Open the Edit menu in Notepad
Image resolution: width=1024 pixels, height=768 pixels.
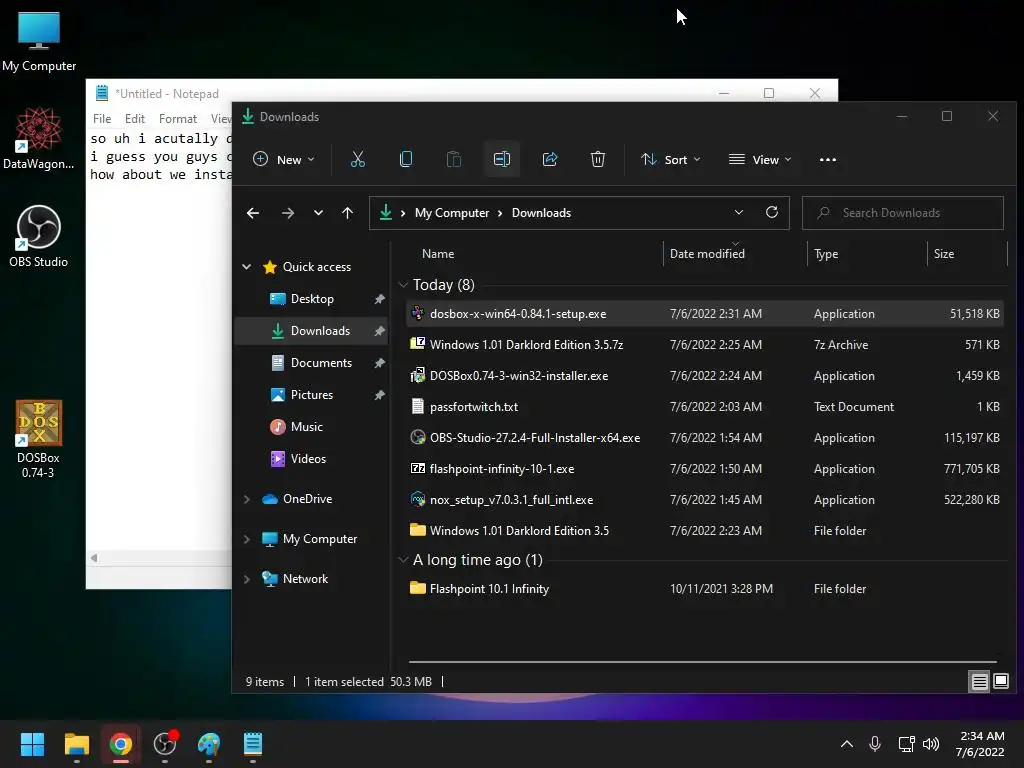point(135,118)
